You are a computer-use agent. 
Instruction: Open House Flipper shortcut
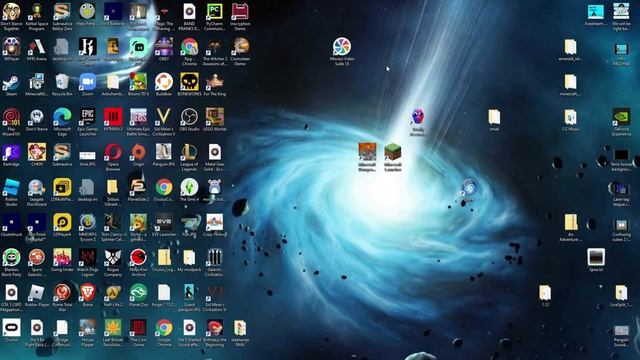point(87,328)
